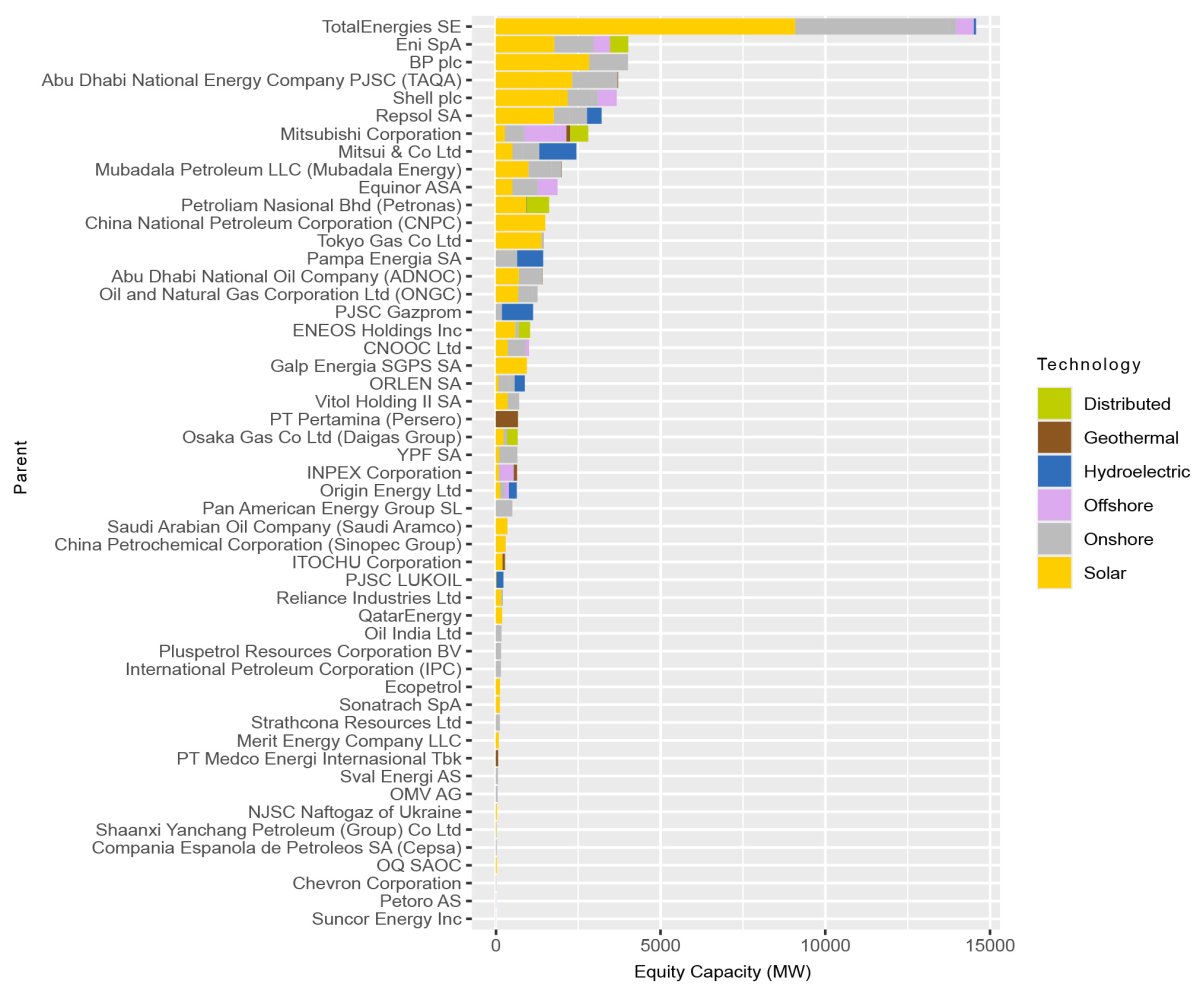Click Eni SpA distributed green bar segment
This screenshot has height=990, width=1200.
point(619,45)
